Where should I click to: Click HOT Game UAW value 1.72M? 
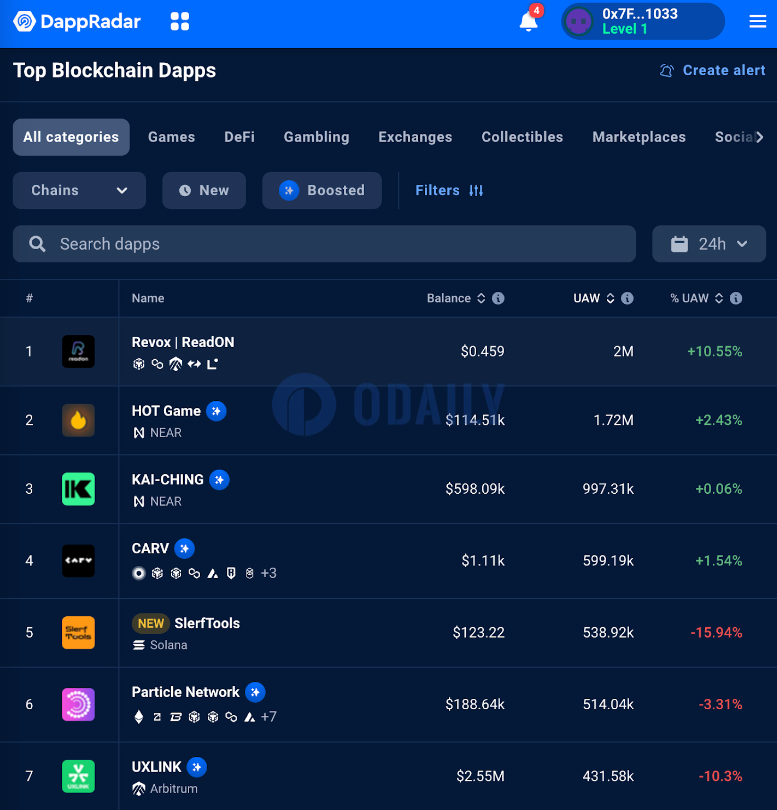613,420
